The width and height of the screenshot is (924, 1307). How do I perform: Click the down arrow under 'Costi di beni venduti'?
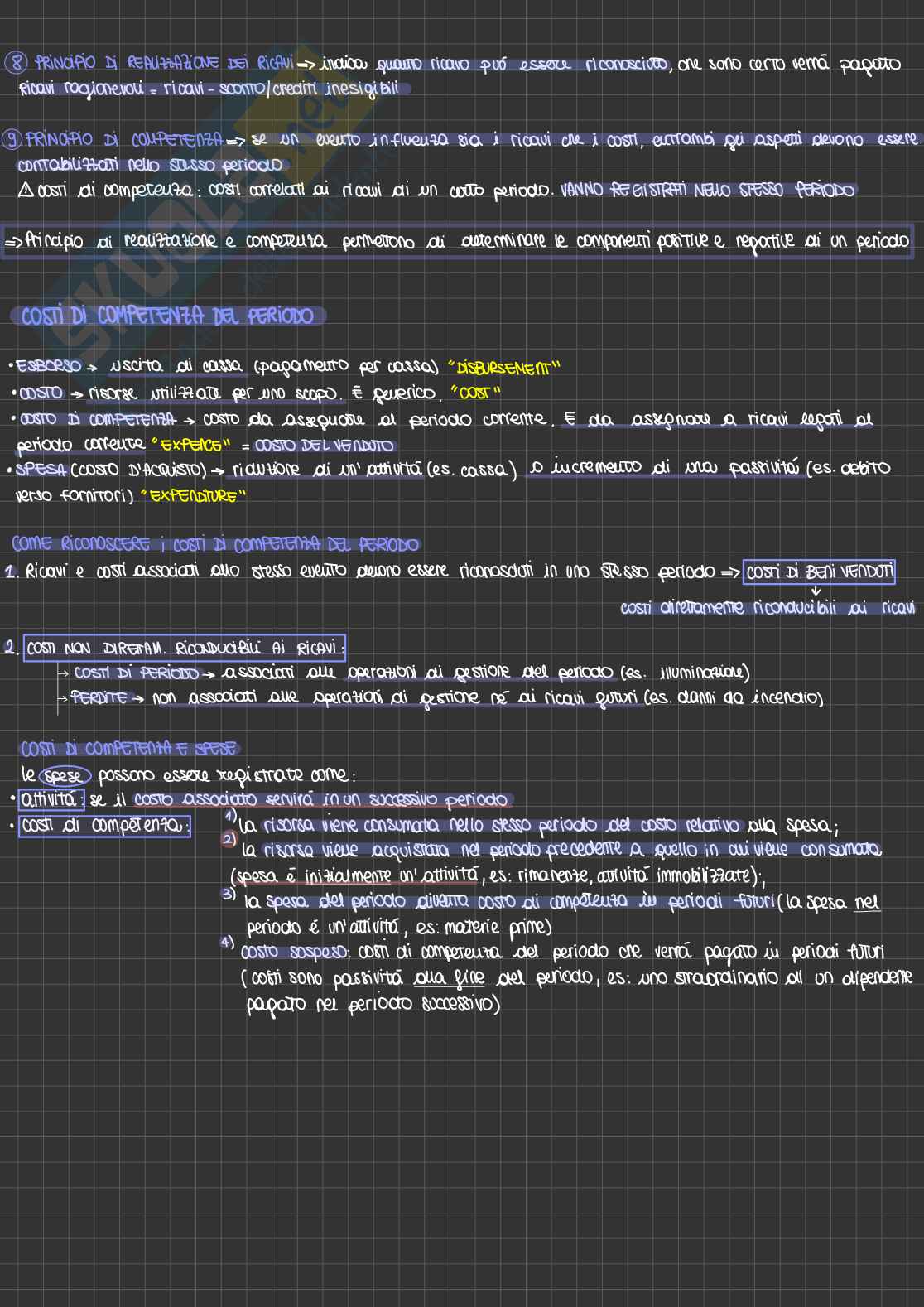click(x=816, y=591)
